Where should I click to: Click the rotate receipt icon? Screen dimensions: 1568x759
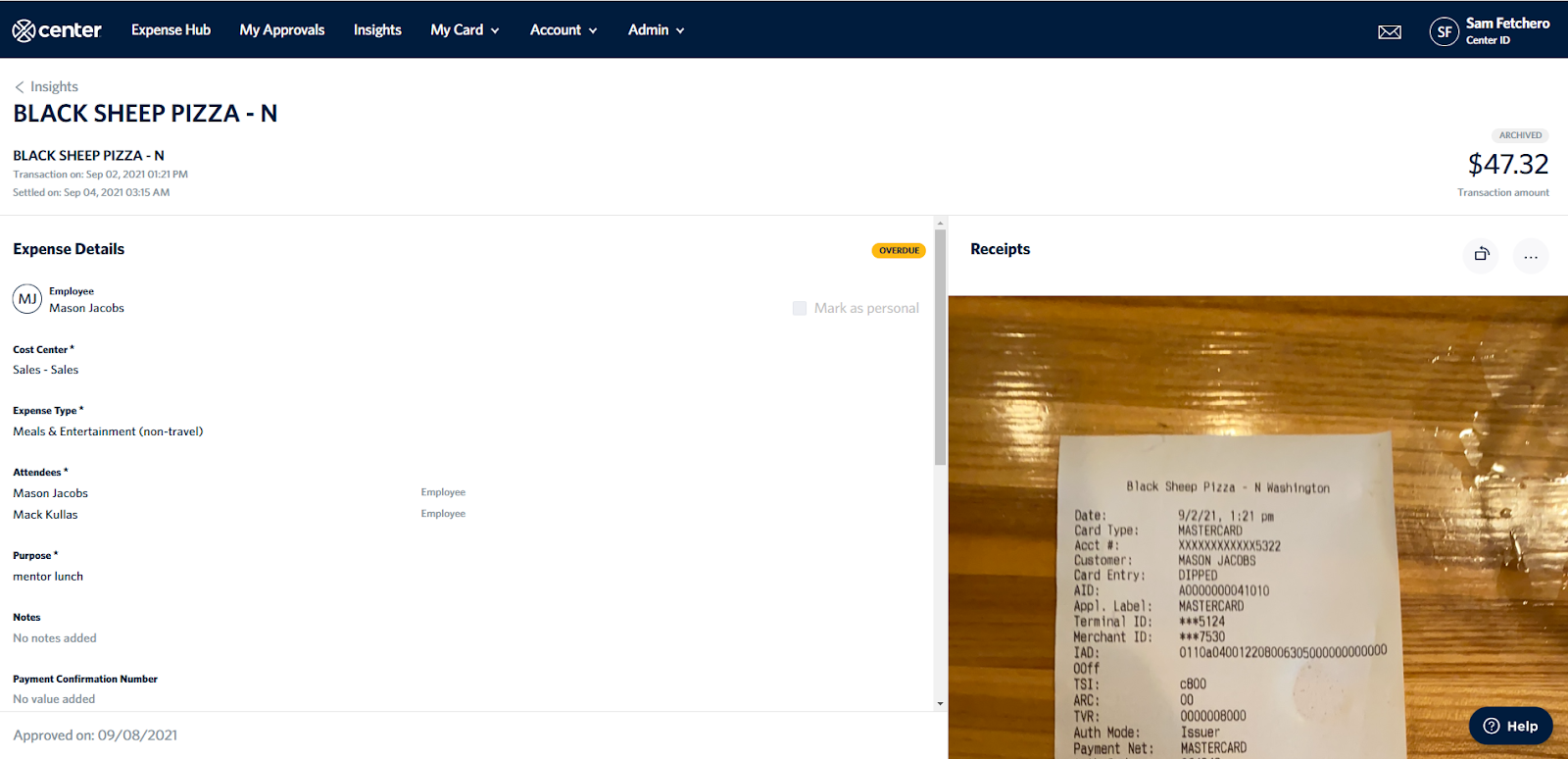click(1482, 254)
